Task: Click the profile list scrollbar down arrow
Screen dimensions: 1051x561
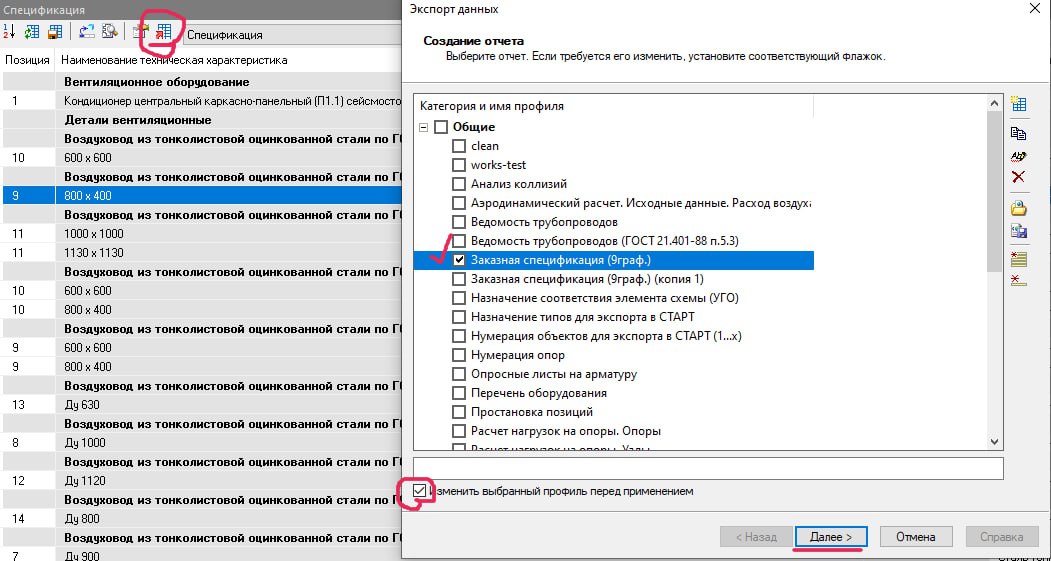Action: (x=994, y=441)
